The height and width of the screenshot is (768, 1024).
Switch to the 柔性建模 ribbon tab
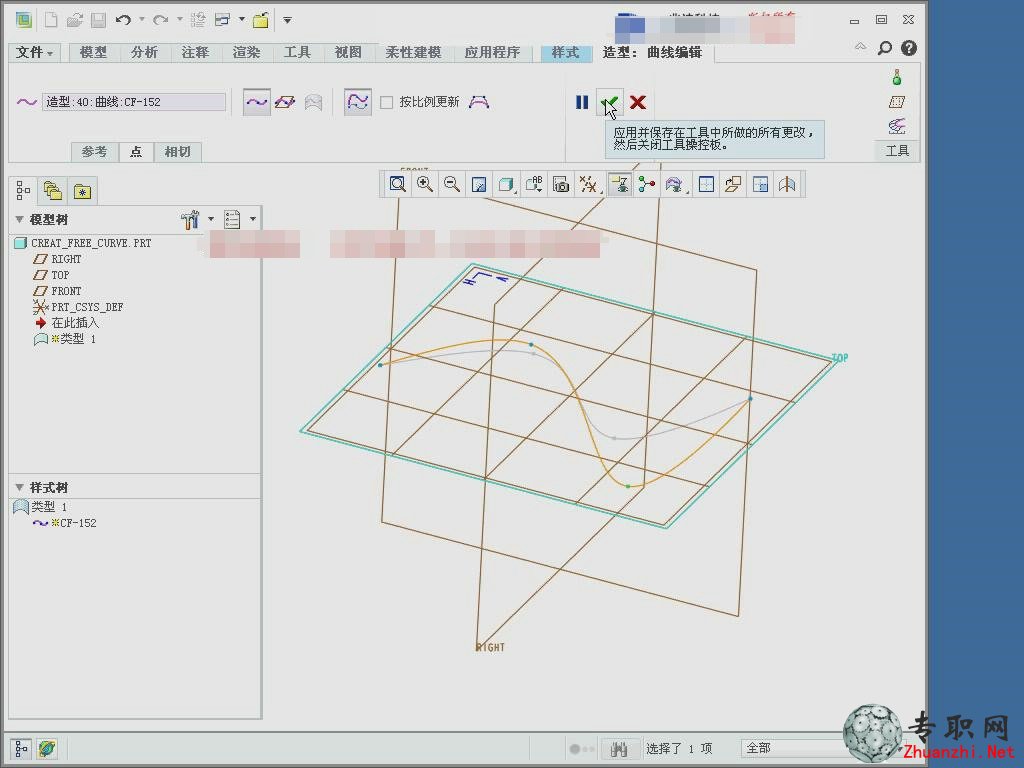(x=413, y=52)
